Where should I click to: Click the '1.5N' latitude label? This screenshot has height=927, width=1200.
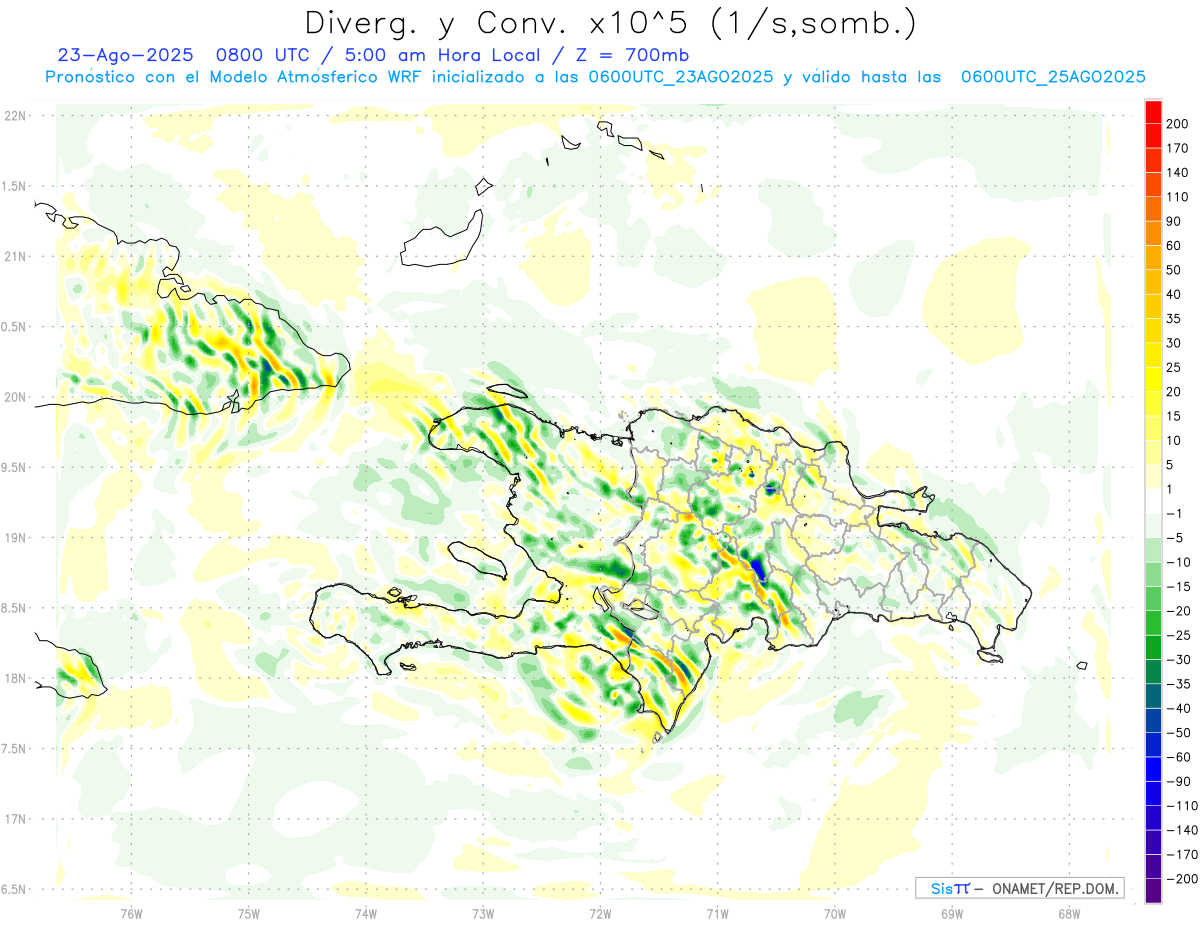click(15, 186)
